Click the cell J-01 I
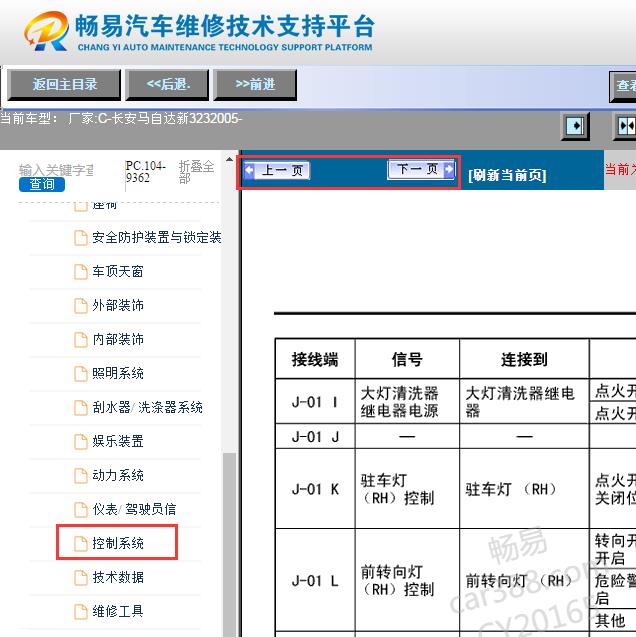Image resolution: width=636 pixels, height=637 pixels. (315, 402)
